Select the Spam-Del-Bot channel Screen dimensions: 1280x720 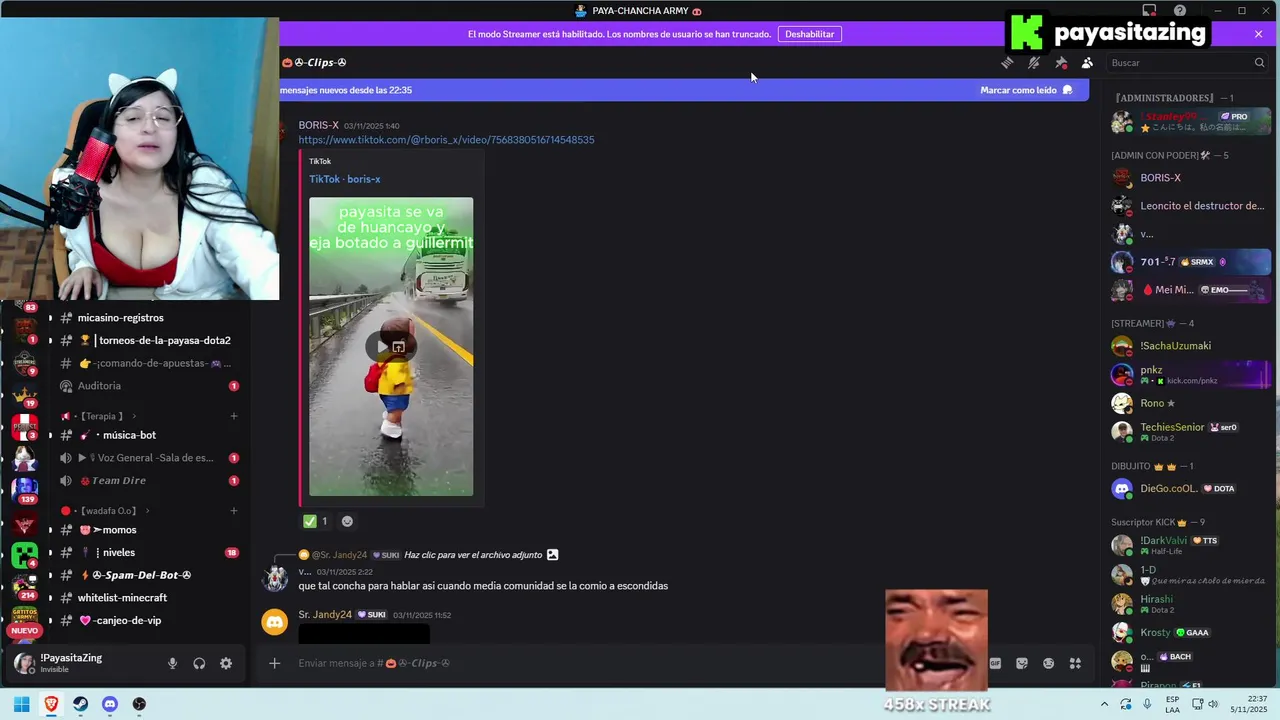pos(147,575)
